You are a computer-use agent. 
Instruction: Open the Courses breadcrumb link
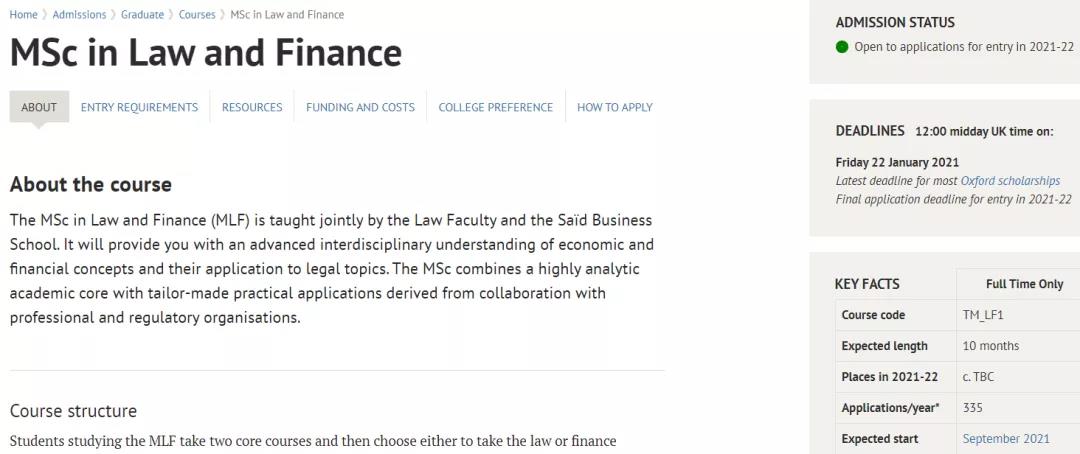(197, 15)
